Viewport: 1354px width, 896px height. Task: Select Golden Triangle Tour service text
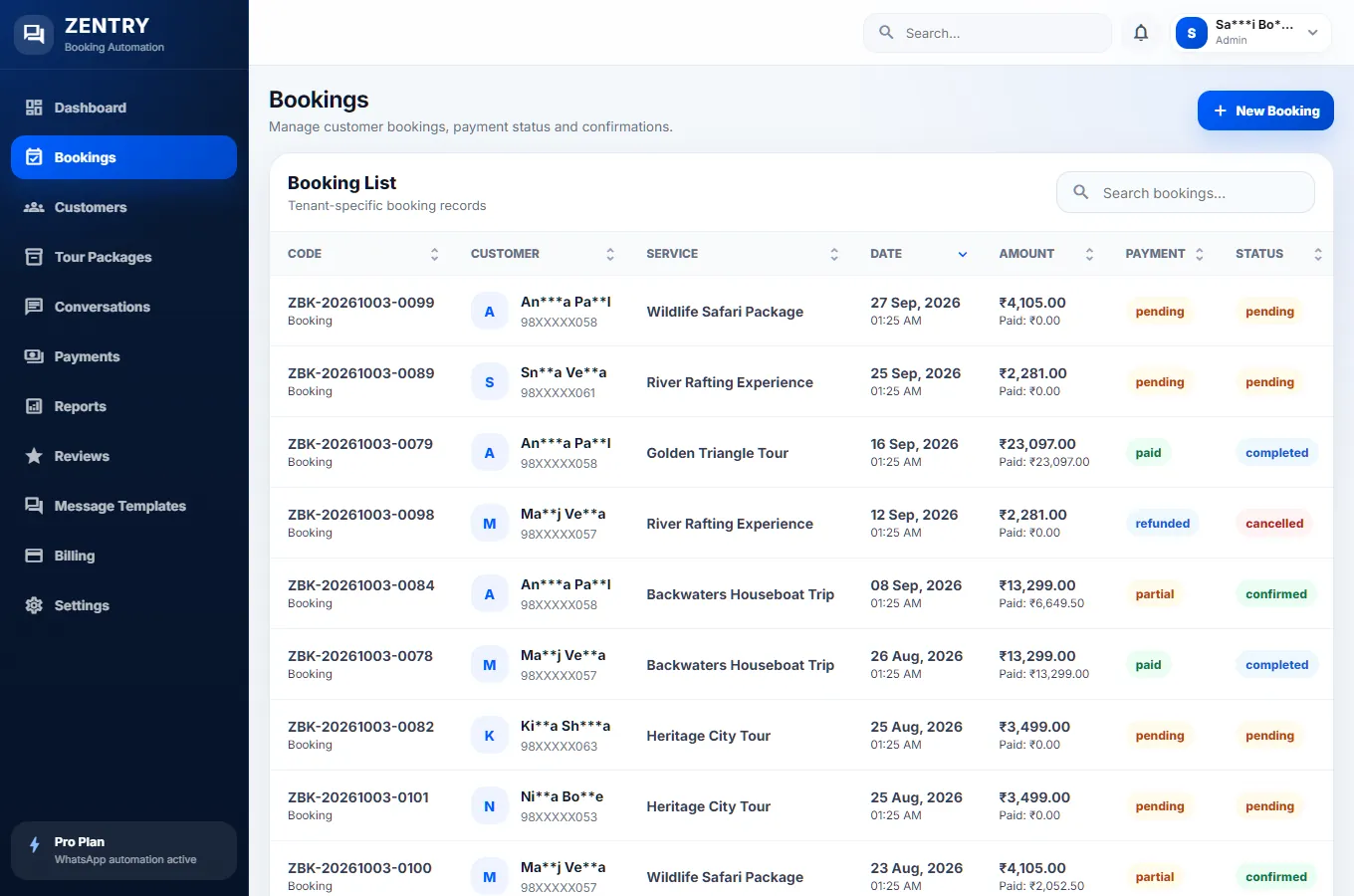tap(717, 453)
